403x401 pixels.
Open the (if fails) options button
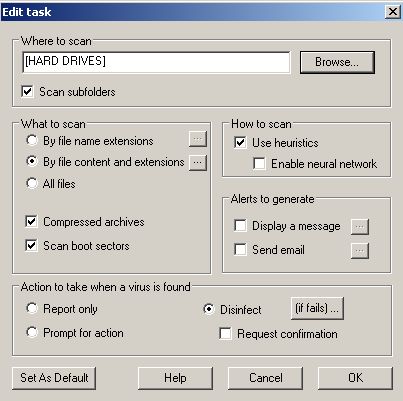pos(317,308)
